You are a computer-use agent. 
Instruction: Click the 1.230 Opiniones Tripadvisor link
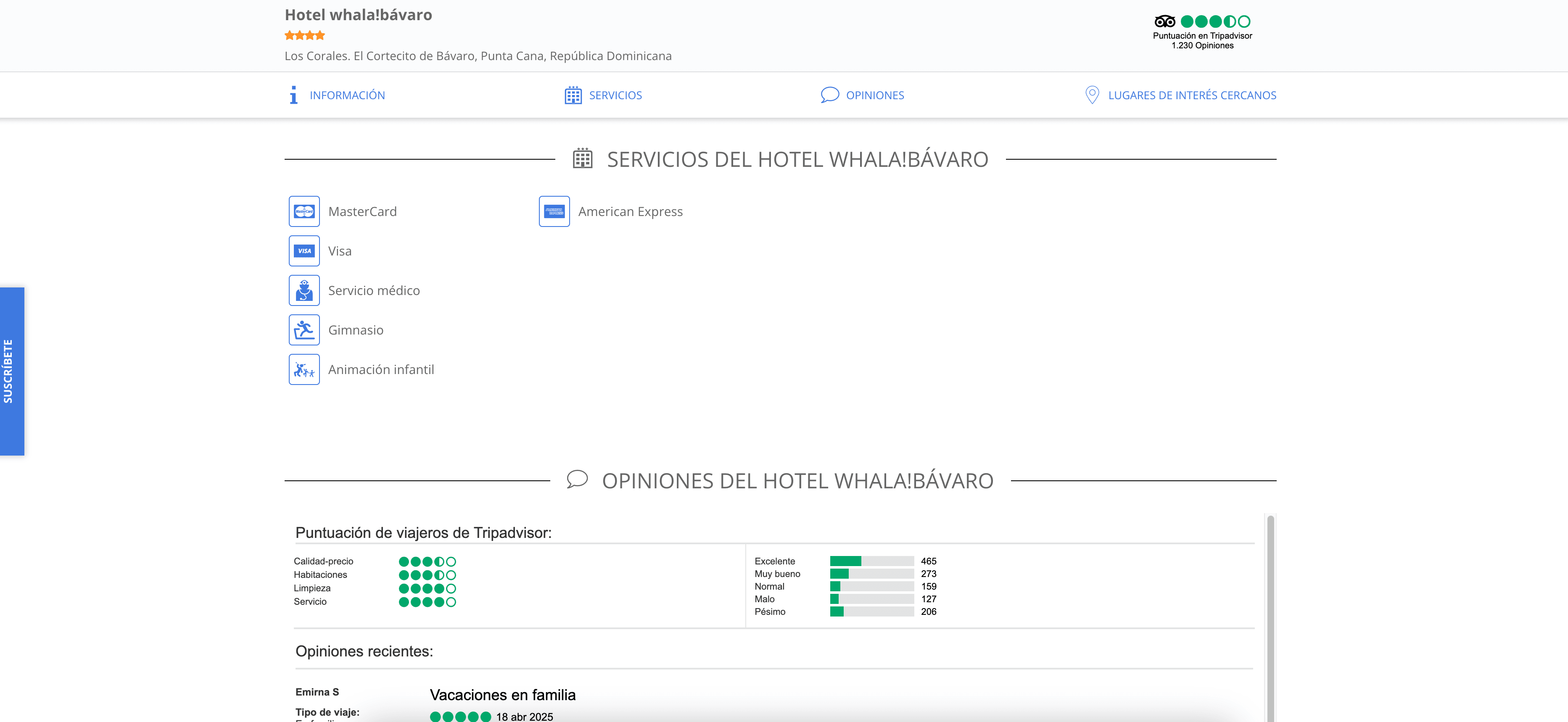[1202, 46]
